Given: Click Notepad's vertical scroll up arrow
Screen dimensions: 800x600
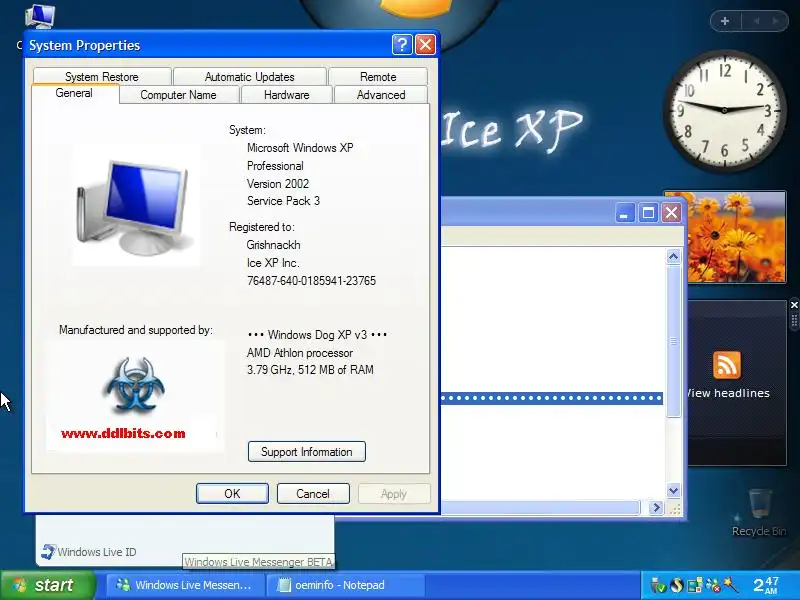Looking at the screenshot, I should pyautogui.click(x=673, y=256).
